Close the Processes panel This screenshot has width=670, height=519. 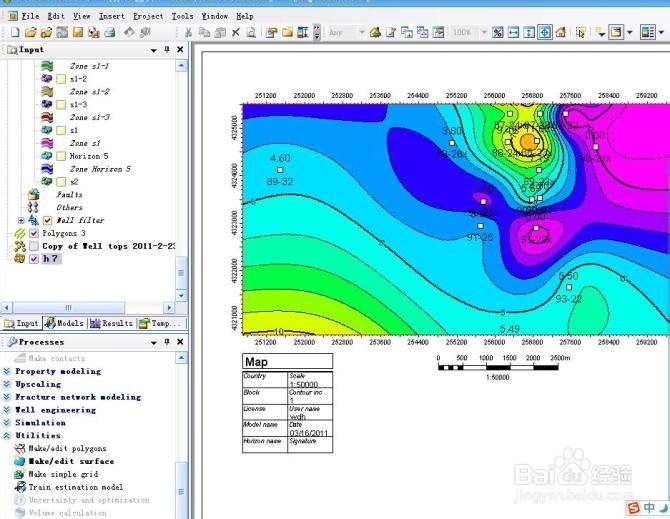click(x=180, y=342)
